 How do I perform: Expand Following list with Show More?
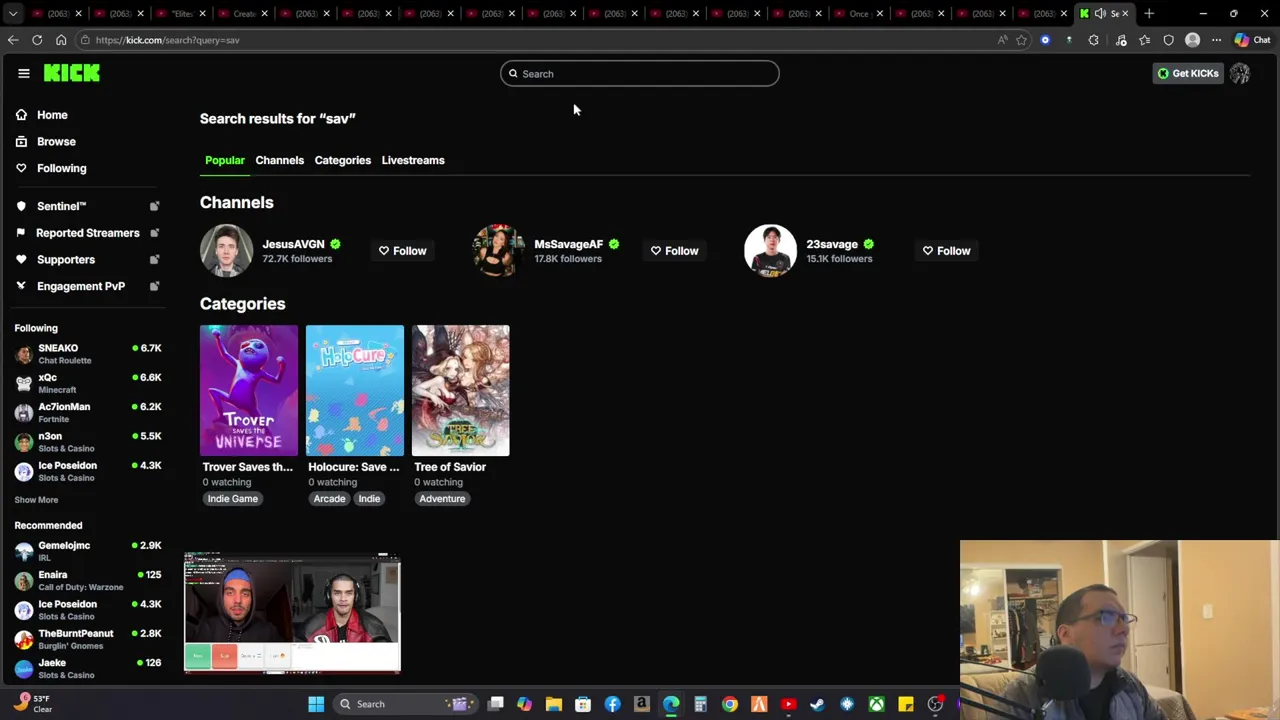pyautogui.click(x=36, y=500)
